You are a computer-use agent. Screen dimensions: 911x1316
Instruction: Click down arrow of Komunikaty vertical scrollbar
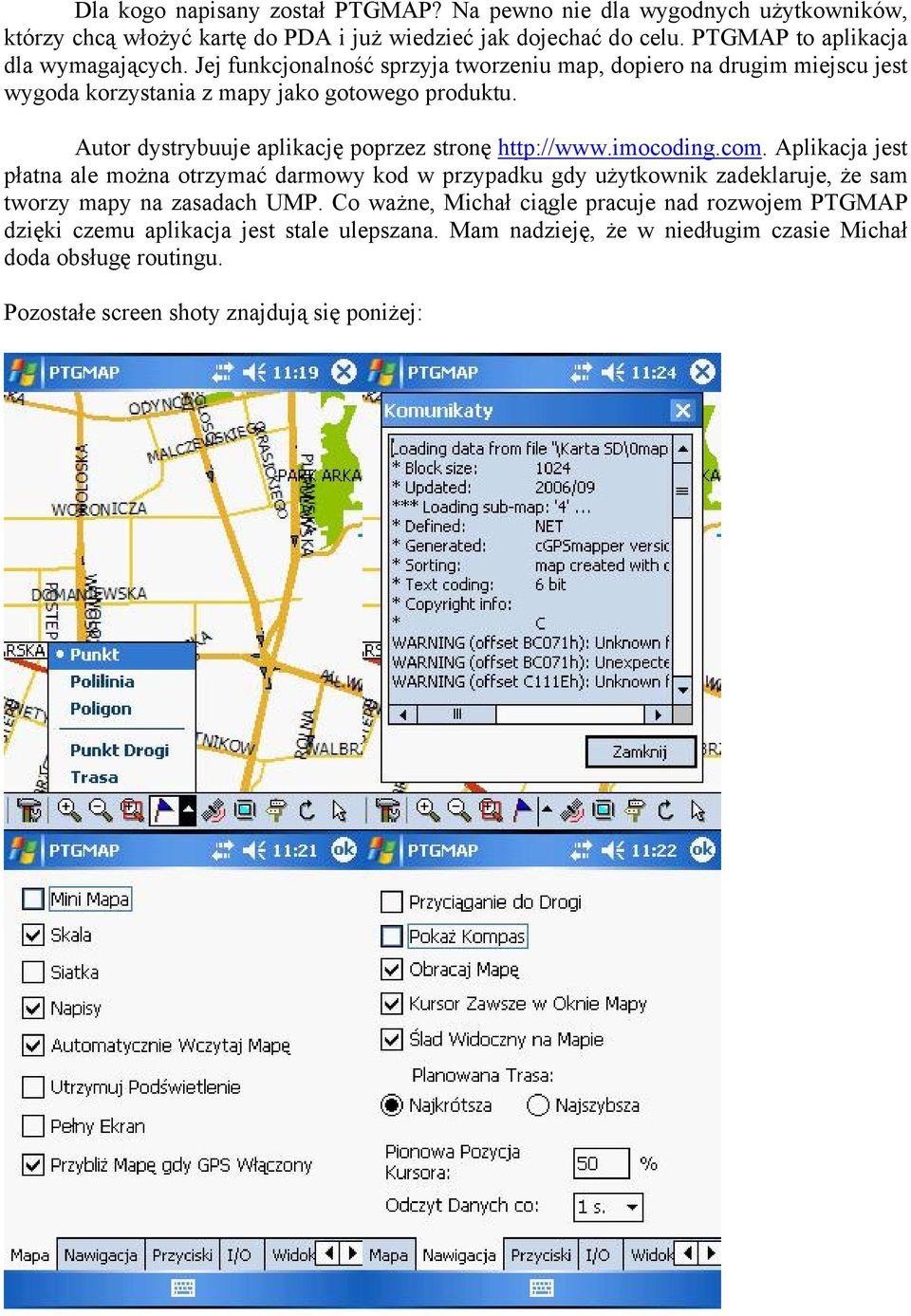click(682, 691)
